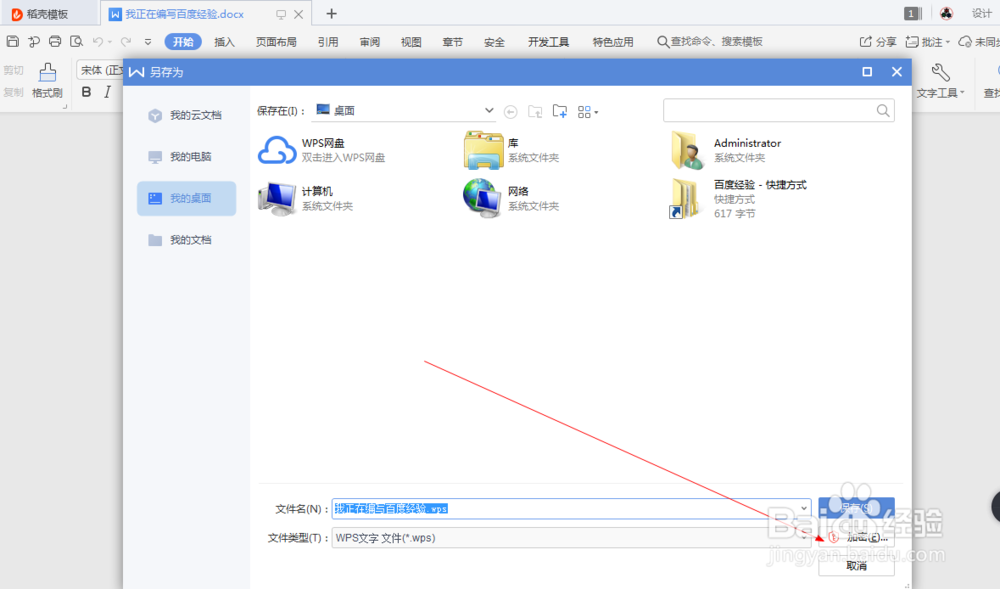Open the WPS网盘 cloud drive item

[x=321, y=150]
